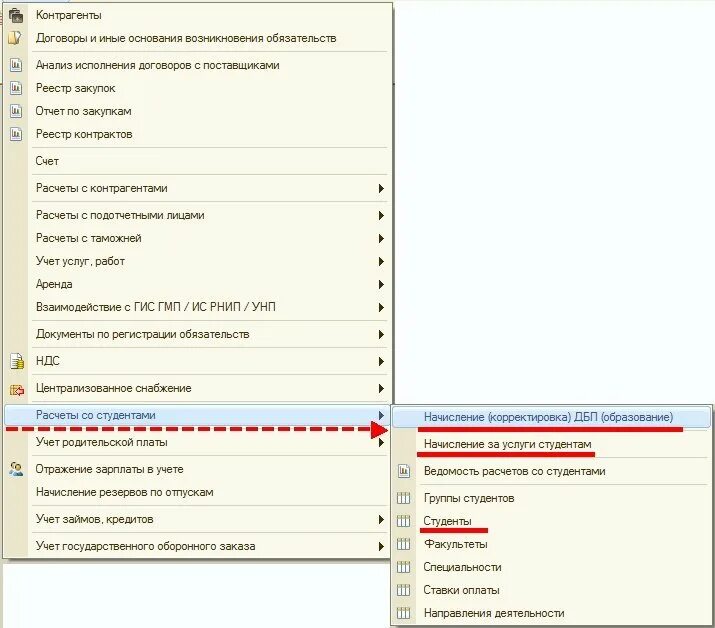This screenshot has height=628, width=715.
Task: Expand arrow for Документы по регистрации обязательств
Action: pos(381,334)
